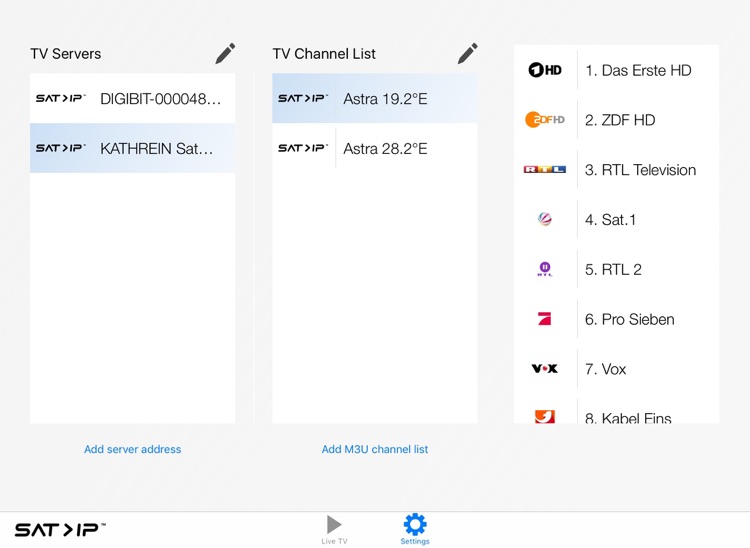Choose the Astra 19.2°E channel list
The height and width of the screenshot is (548, 750).
point(375,98)
